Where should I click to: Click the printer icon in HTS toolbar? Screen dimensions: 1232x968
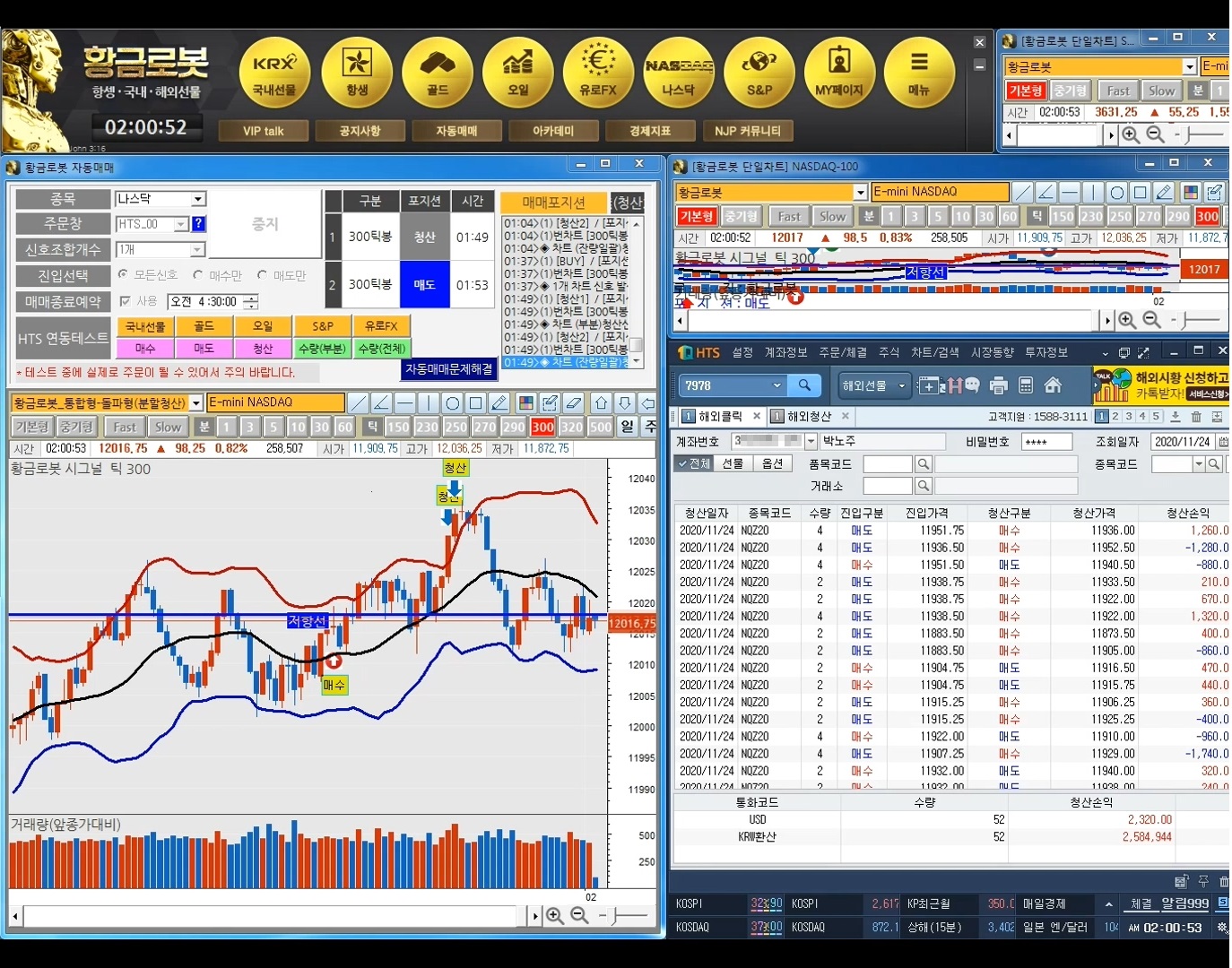tap(999, 385)
